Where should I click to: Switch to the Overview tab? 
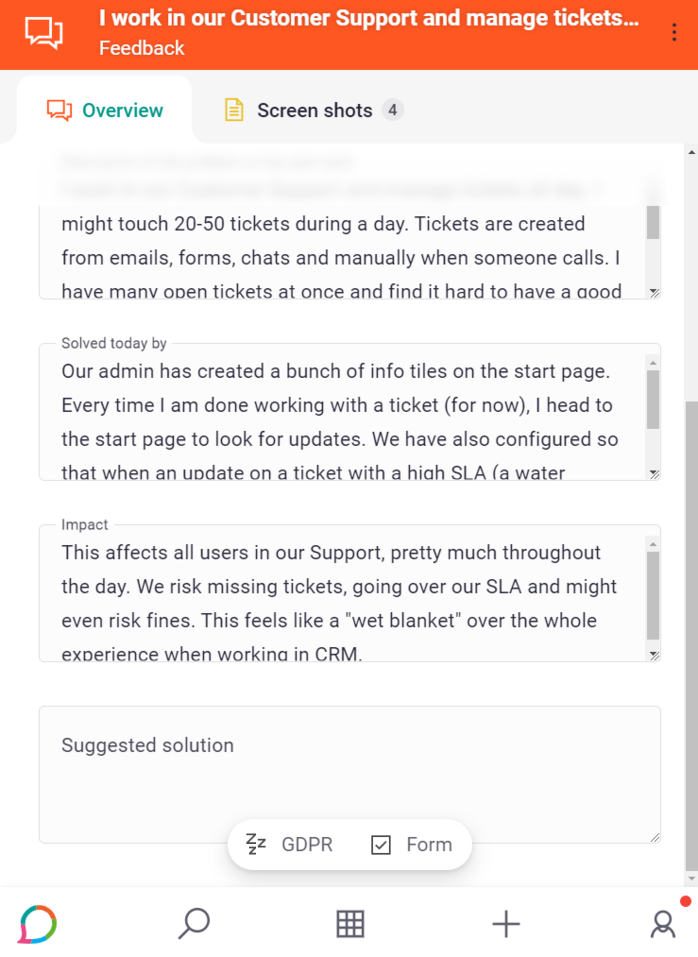click(x=105, y=110)
